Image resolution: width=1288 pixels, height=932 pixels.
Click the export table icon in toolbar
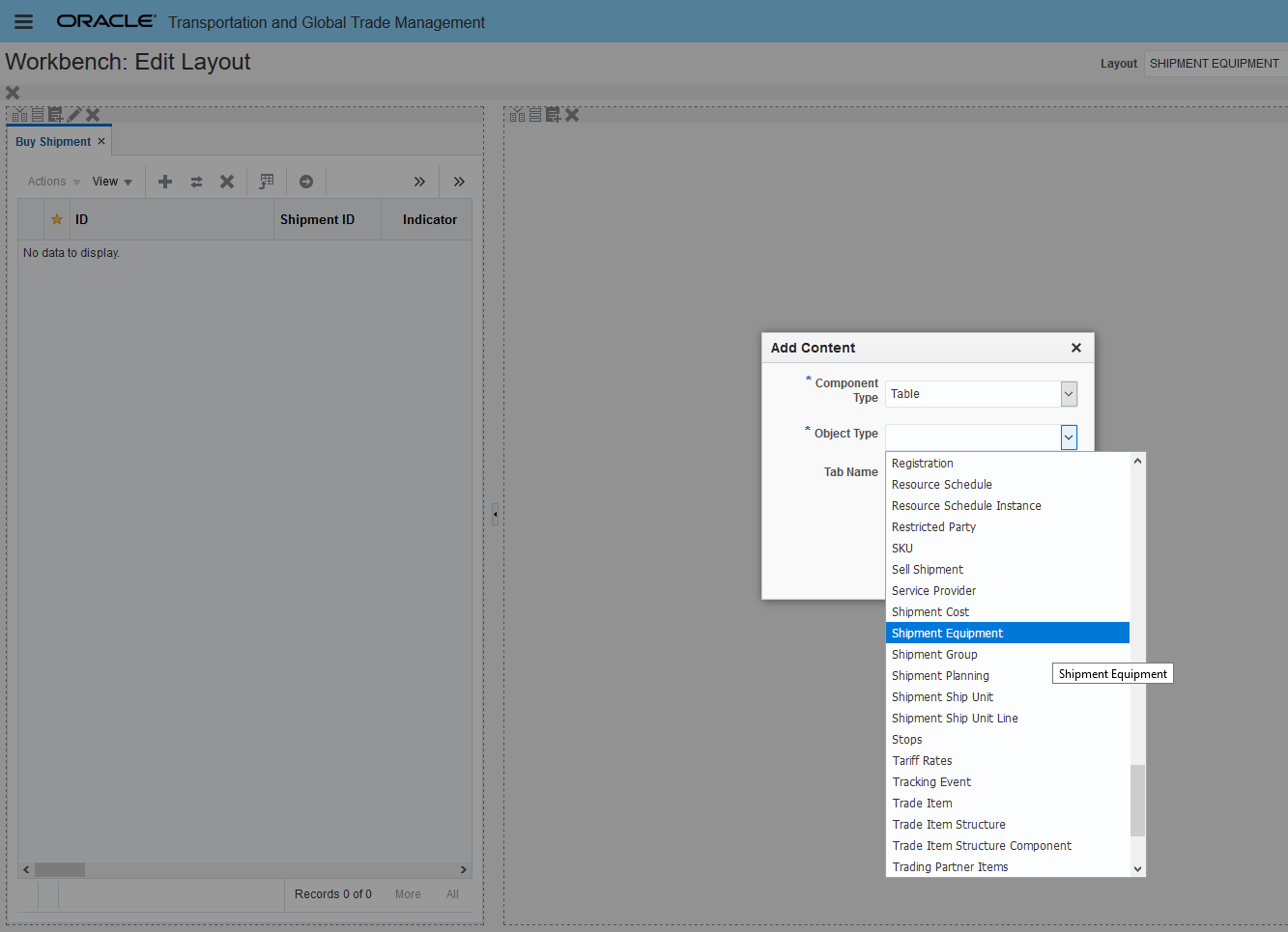click(267, 182)
